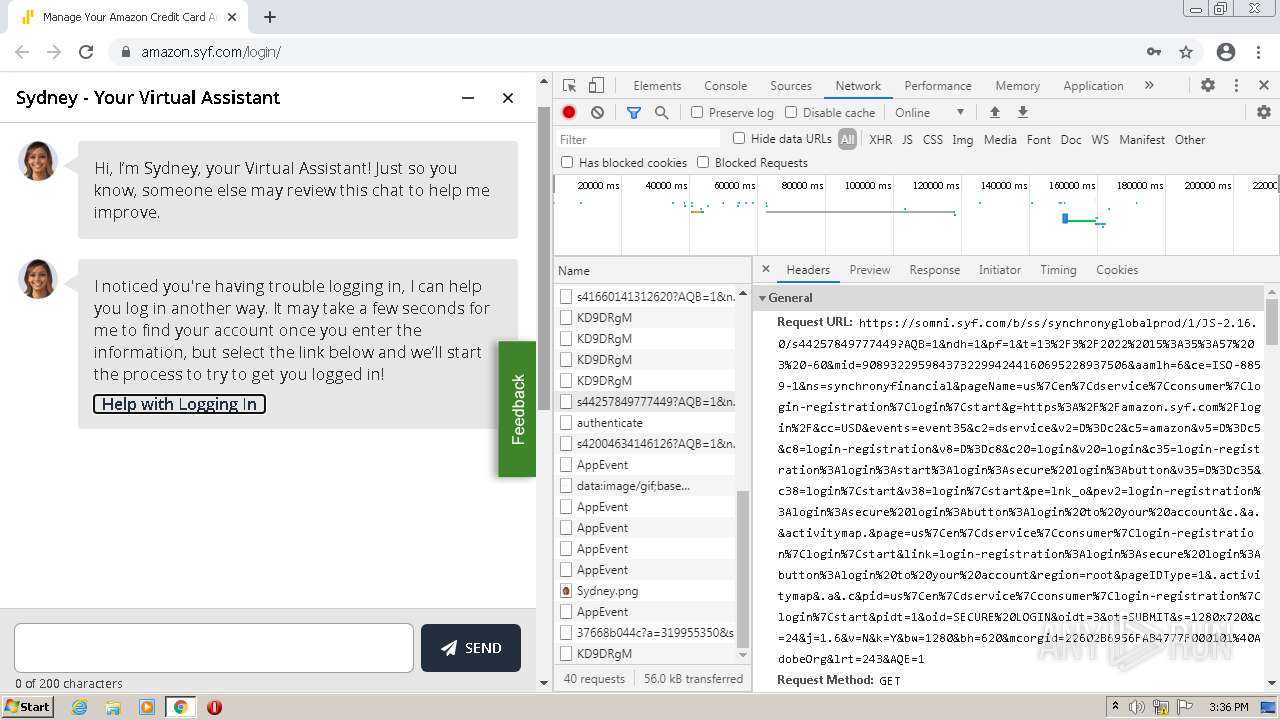Select the data:image/gif;base request row
1280x720 pixels.
pos(646,485)
